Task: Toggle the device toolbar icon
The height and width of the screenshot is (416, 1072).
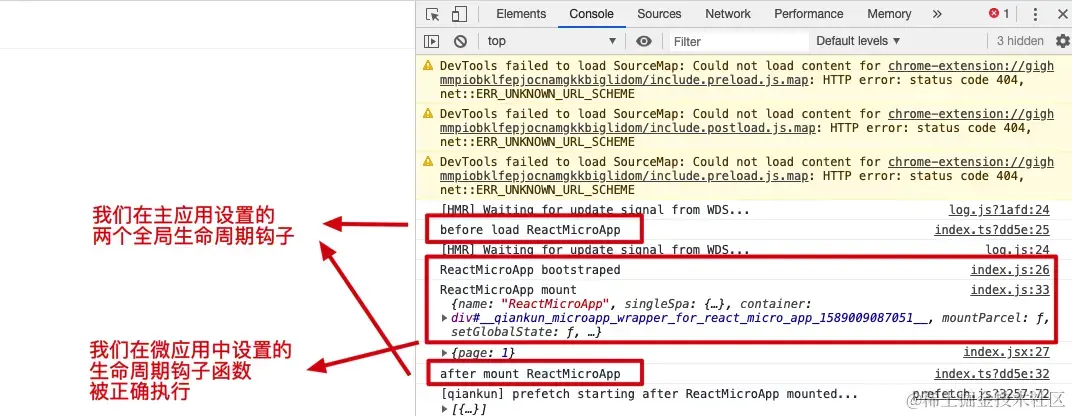Action: 459,14
